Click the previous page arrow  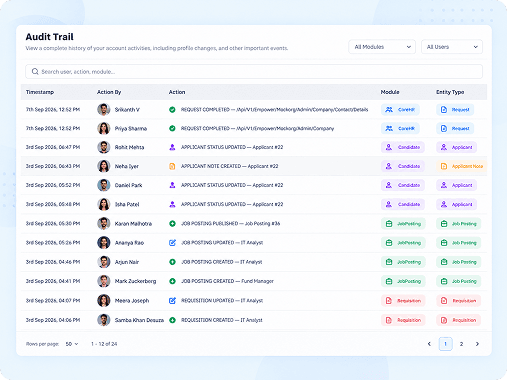(x=429, y=344)
